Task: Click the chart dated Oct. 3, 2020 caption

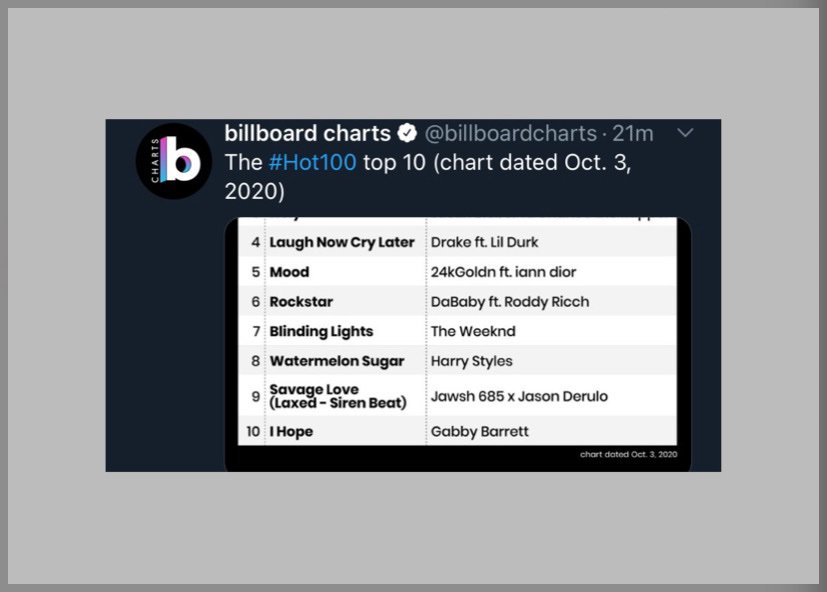Action: pos(629,454)
